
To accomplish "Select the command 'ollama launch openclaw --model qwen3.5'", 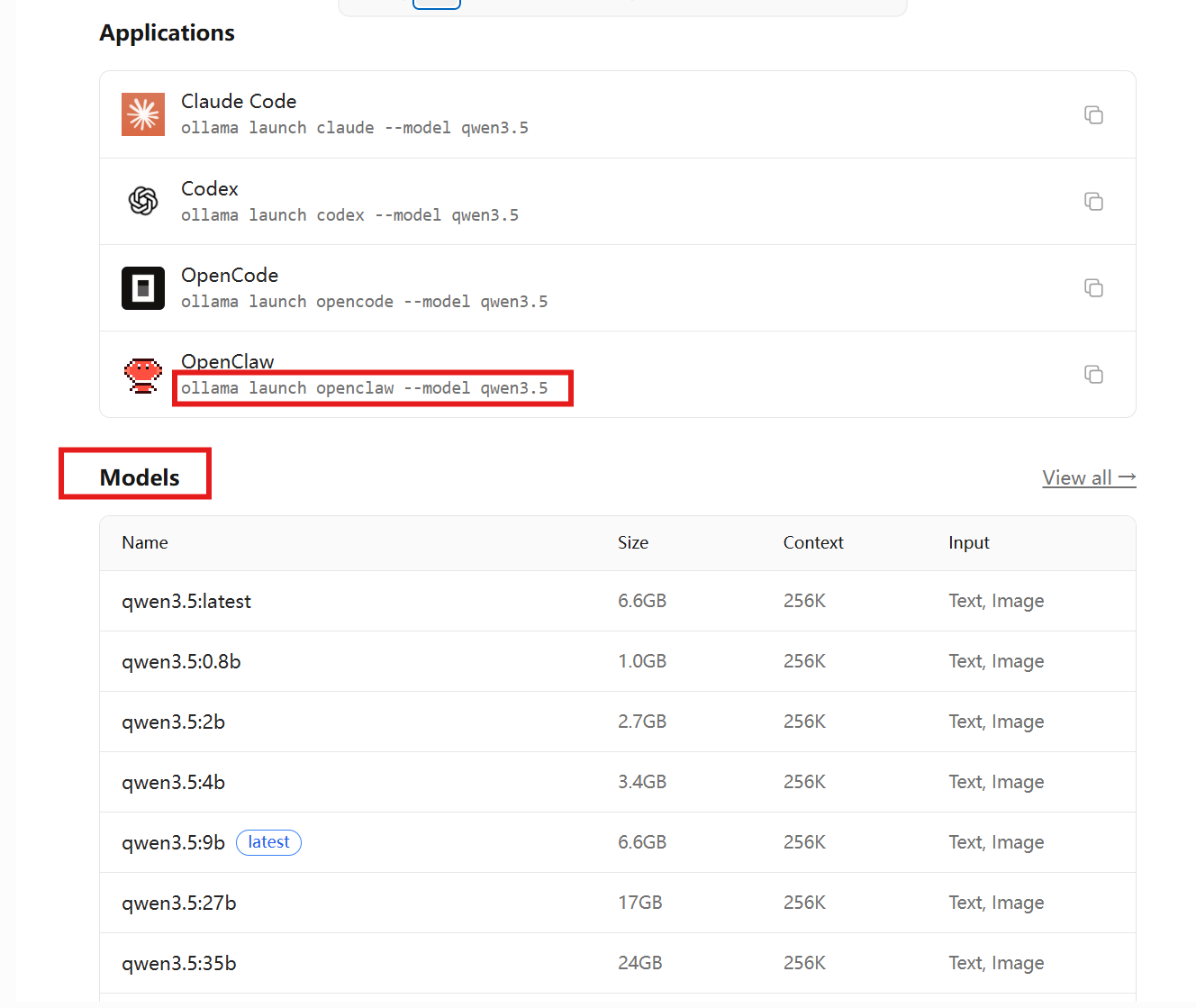I will pyautogui.click(x=365, y=388).
